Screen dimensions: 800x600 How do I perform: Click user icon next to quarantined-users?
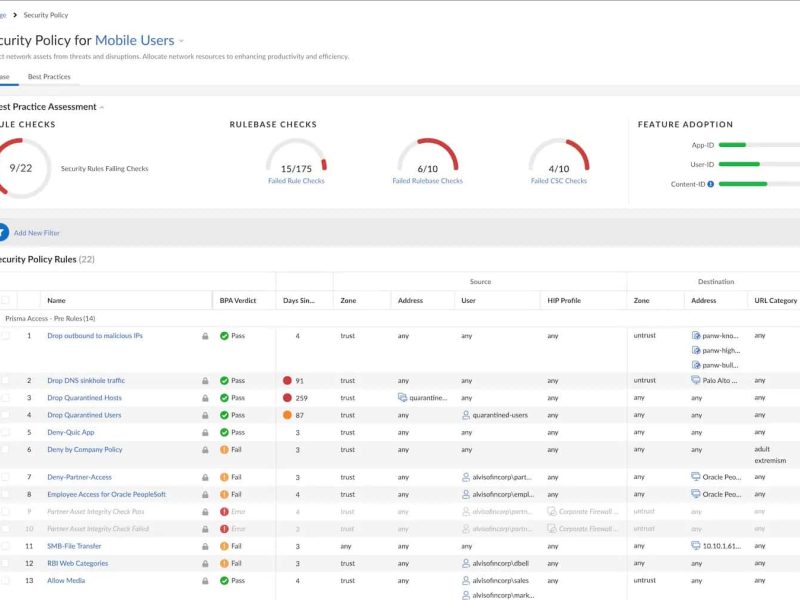pyautogui.click(x=466, y=415)
